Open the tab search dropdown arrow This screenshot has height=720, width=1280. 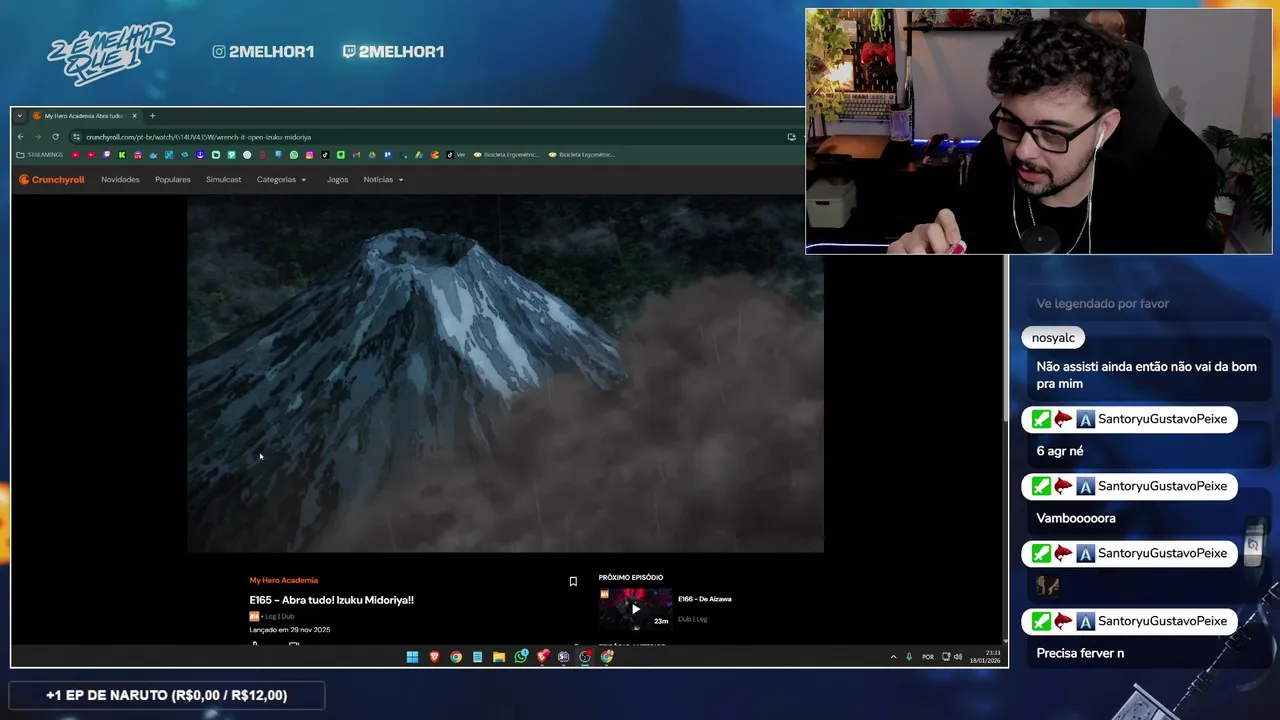pos(19,116)
